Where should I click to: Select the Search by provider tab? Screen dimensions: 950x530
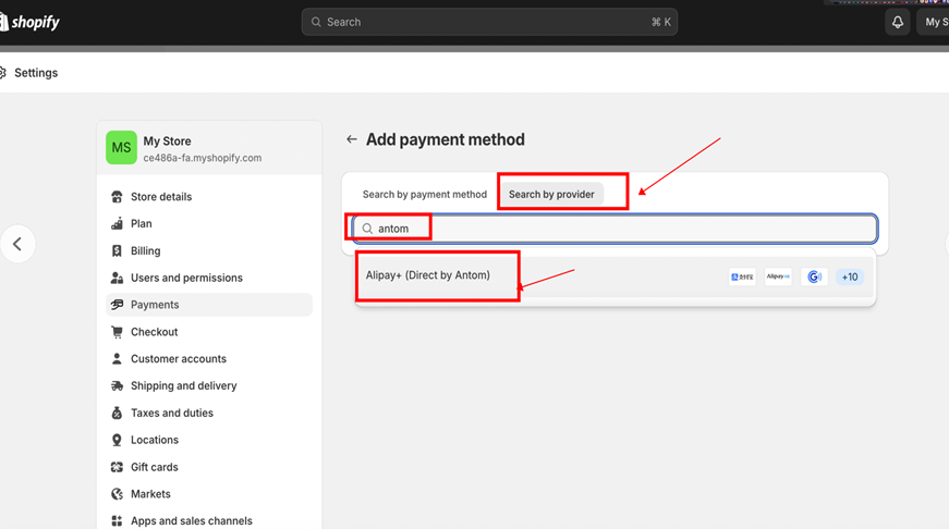pyautogui.click(x=551, y=194)
